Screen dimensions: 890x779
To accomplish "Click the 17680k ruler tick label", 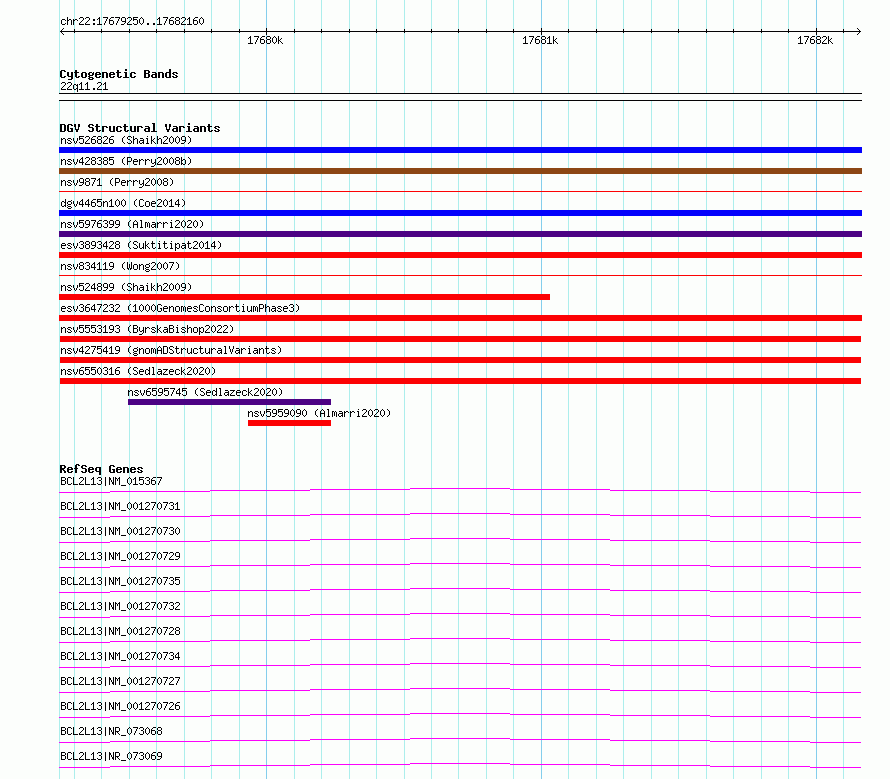I will click(x=265, y=40).
